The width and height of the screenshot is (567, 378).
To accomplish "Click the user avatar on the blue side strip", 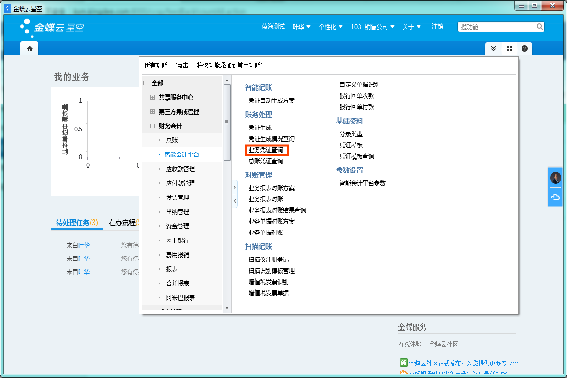I will (x=555, y=178).
